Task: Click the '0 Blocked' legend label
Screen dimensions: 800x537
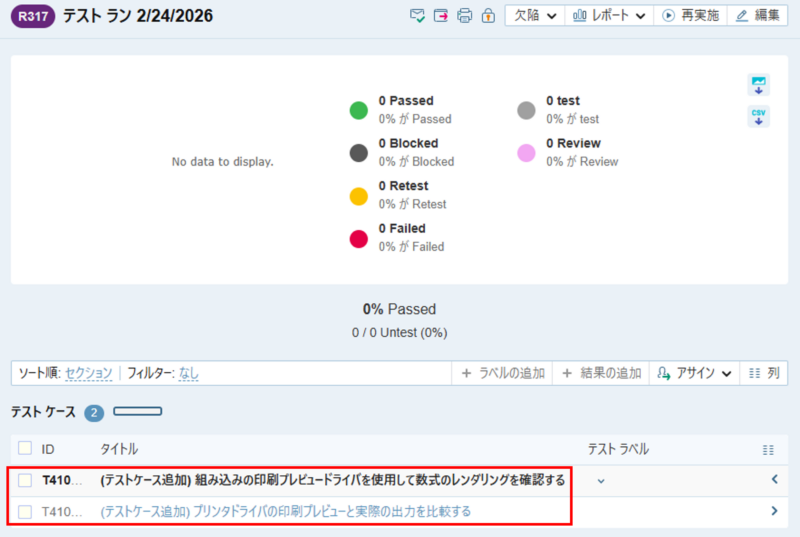Action: click(408, 143)
